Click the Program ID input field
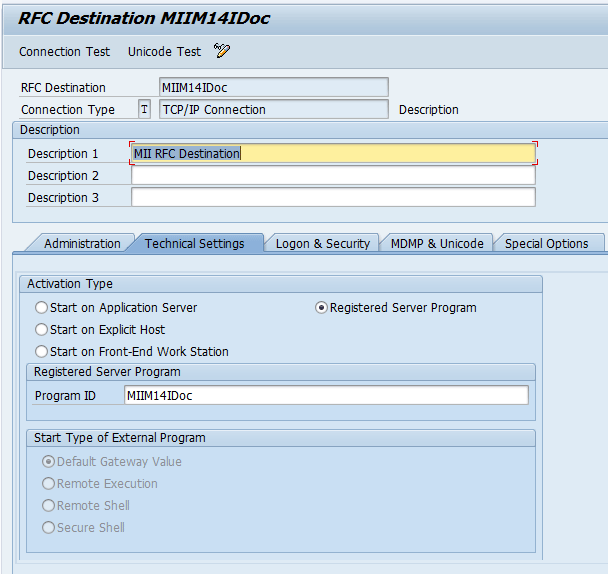 325,395
